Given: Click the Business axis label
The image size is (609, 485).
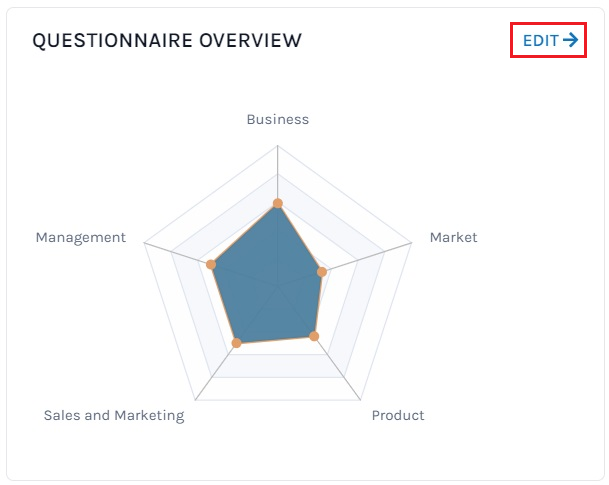Looking at the screenshot, I should (278, 119).
